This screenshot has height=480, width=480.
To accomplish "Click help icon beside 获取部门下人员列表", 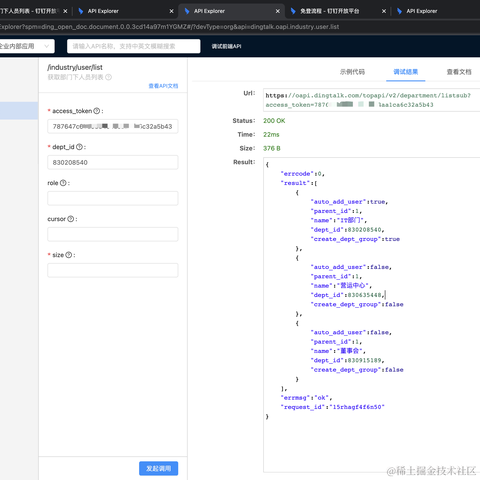I will pyautogui.click(x=109, y=77).
